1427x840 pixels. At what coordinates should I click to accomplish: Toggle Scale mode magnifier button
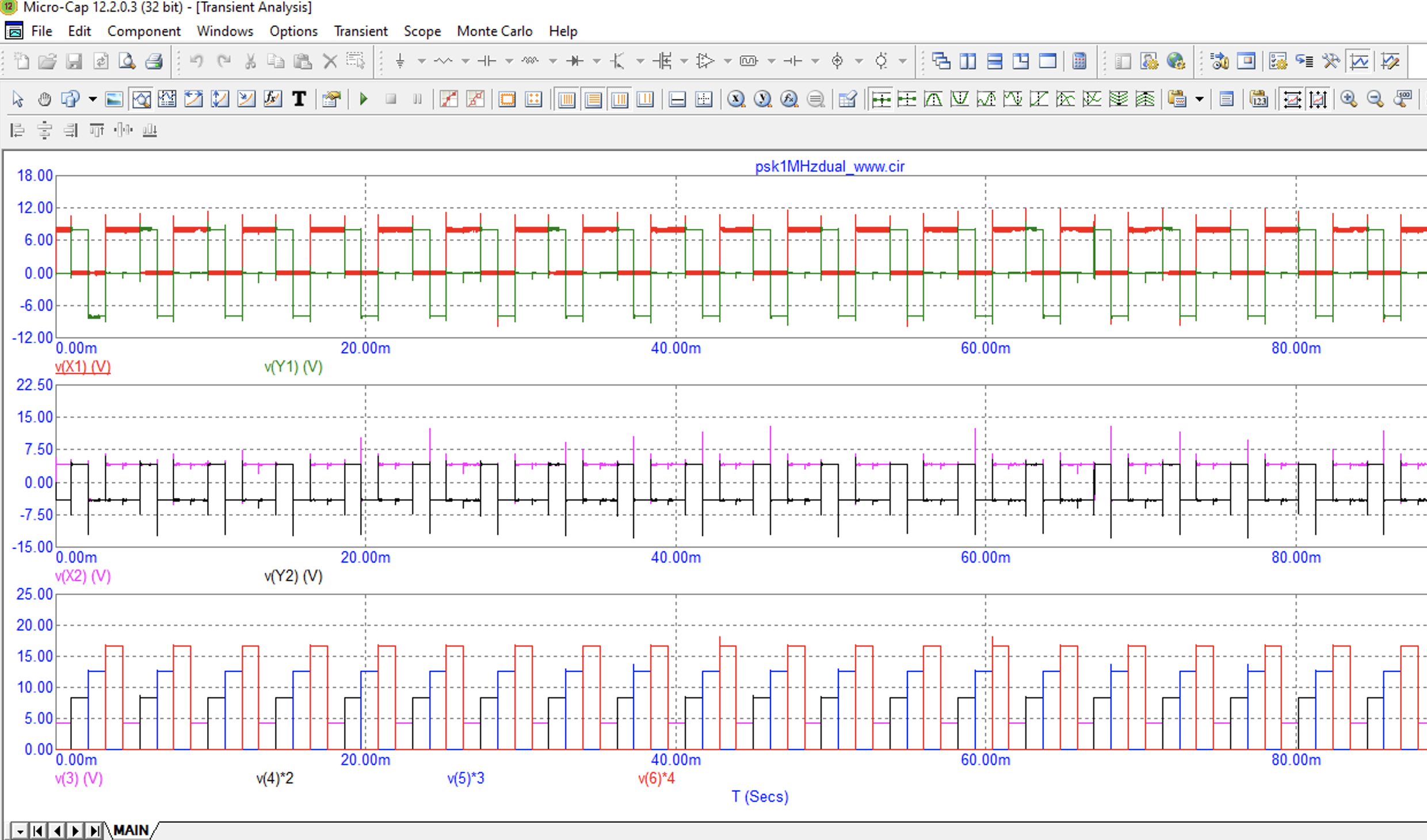pos(142,100)
